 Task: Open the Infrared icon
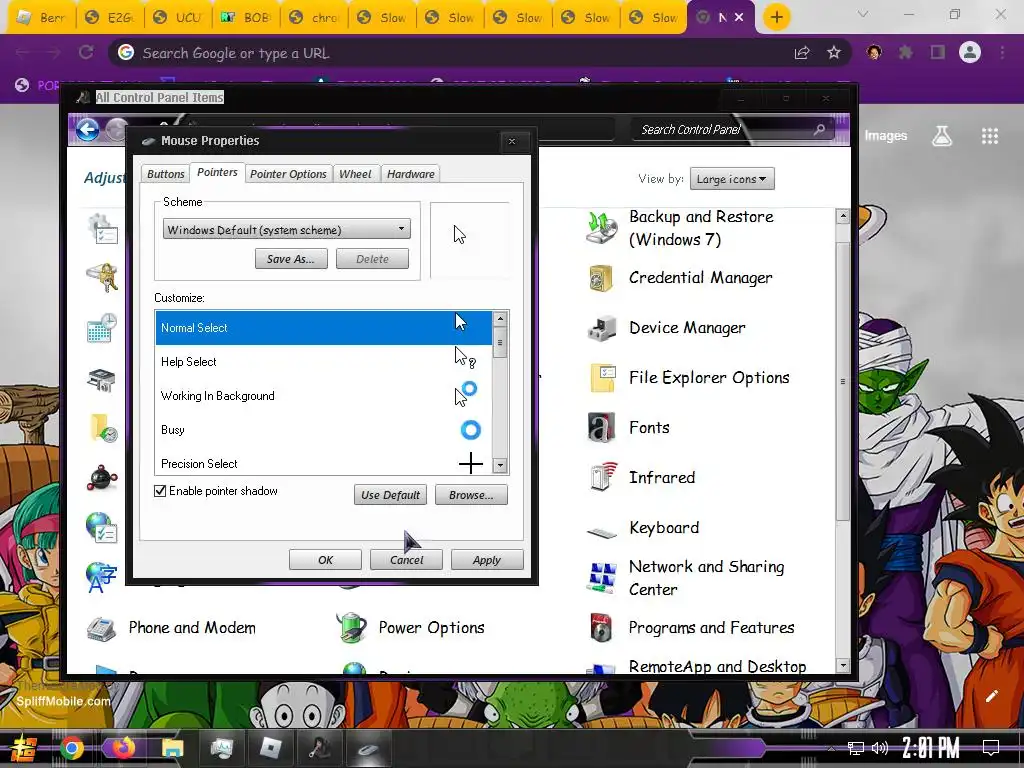pos(602,477)
